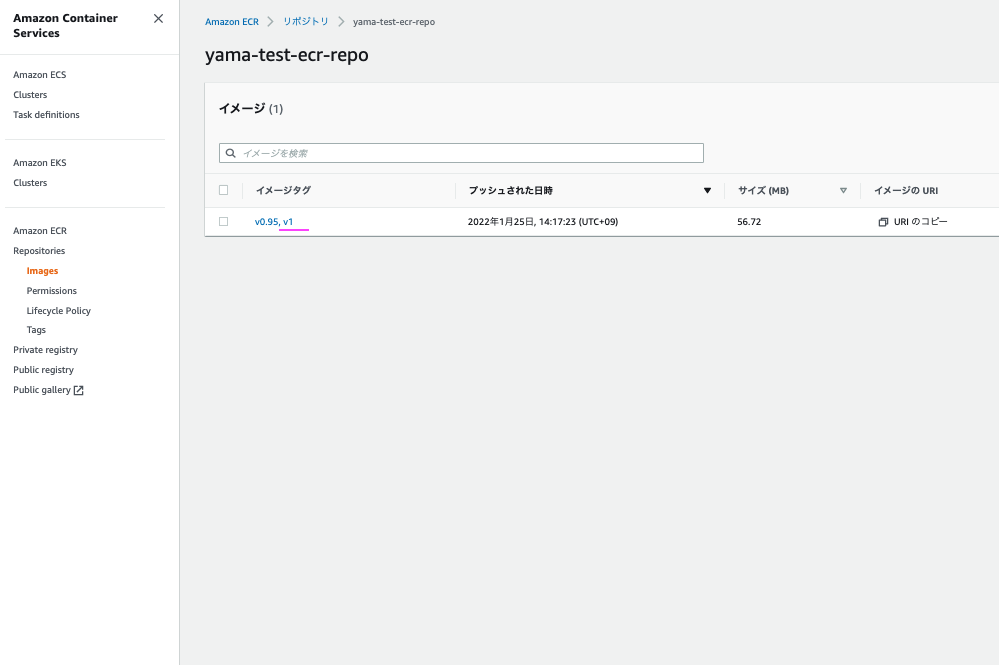999x665 pixels.
Task: Open Task definitions in sidebar
Action: pos(47,115)
